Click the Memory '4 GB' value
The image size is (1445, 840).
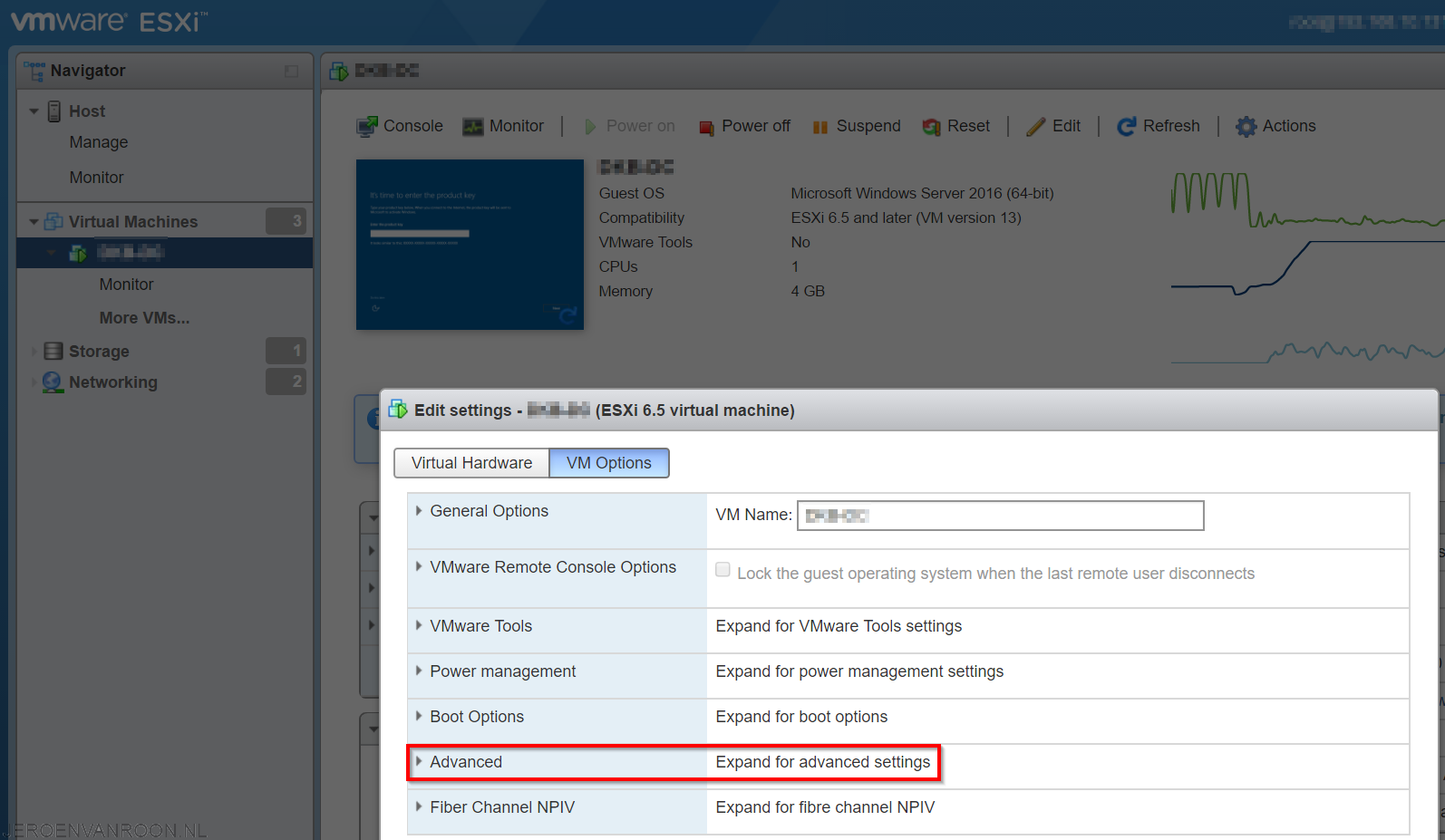(x=808, y=291)
